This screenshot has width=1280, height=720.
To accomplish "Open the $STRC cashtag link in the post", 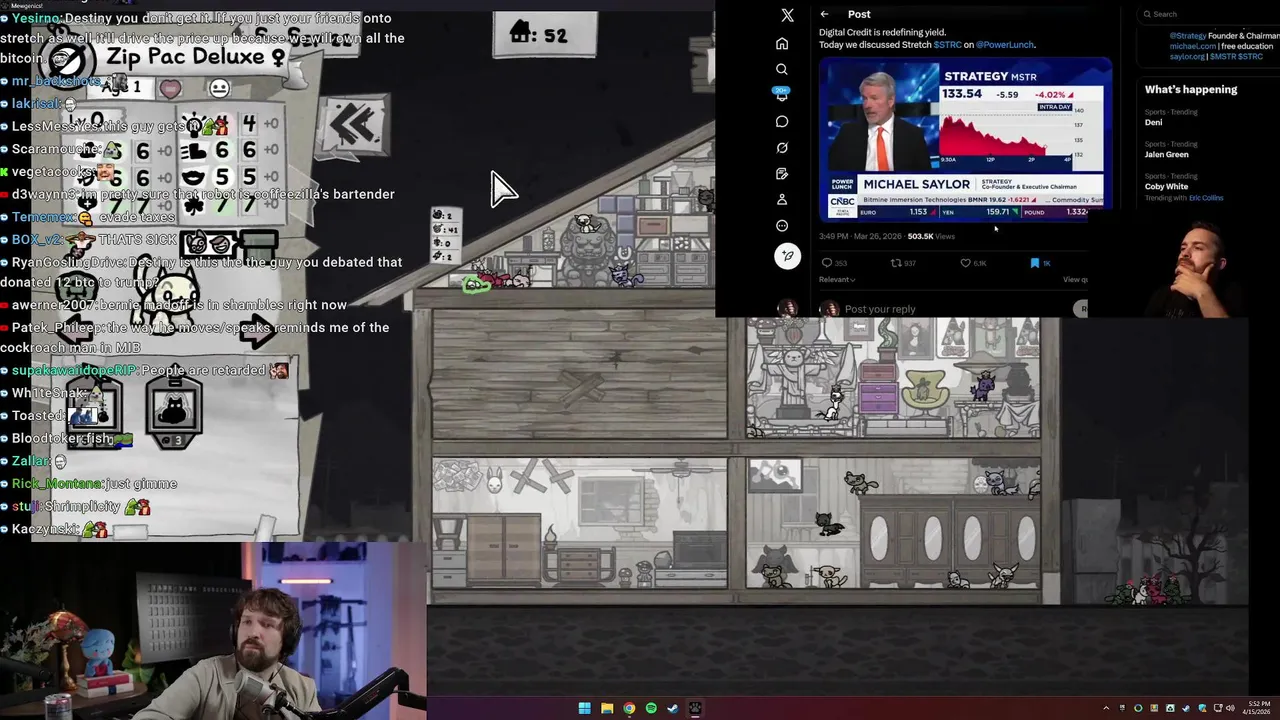I will tap(947, 45).
